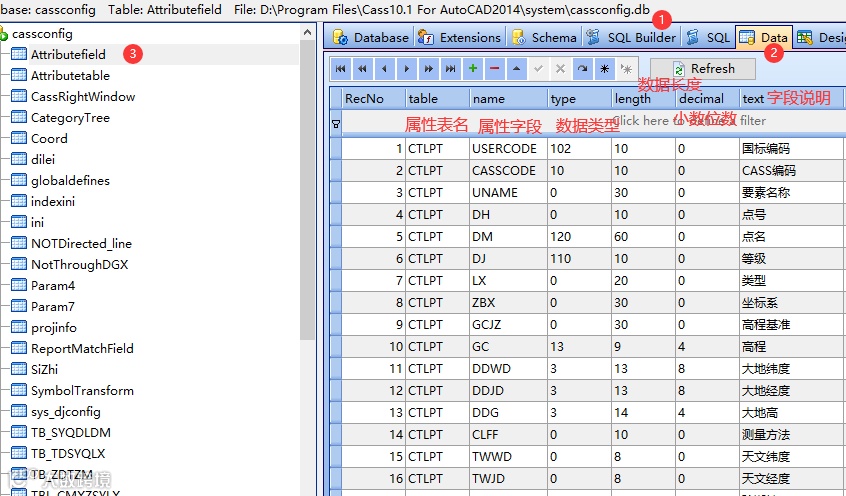The height and width of the screenshot is (496, 846).
Task: Select the DDWD name cell
Action: click(508, 369)
